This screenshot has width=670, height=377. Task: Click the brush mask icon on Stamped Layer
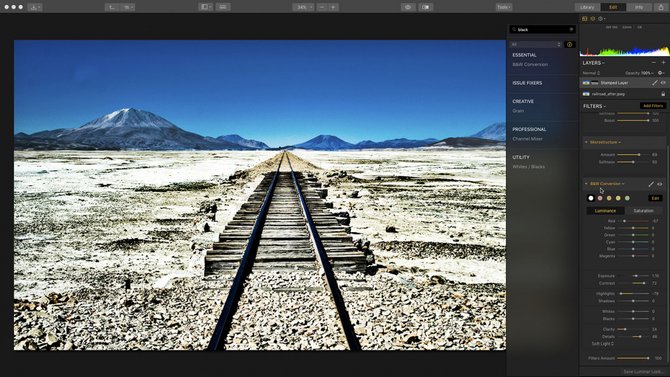[655, 82]
